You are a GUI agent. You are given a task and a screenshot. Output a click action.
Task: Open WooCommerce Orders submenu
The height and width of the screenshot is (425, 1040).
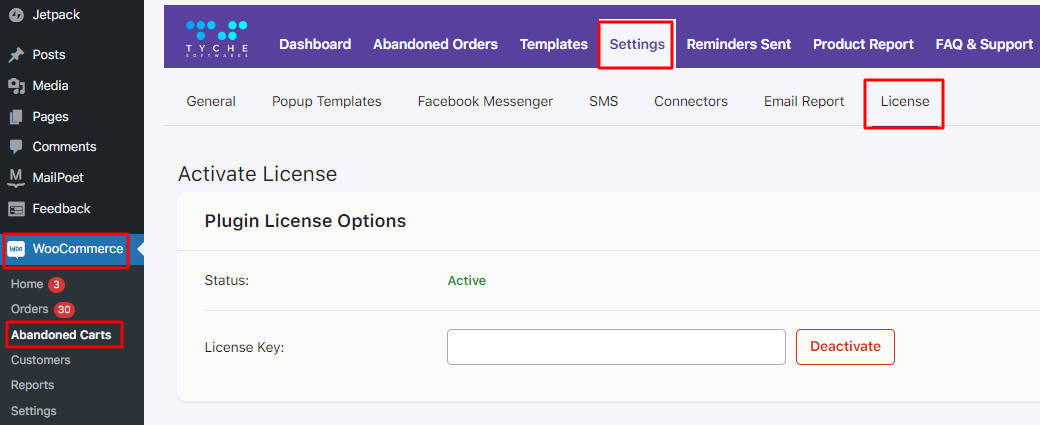pyautogui.click(x=30, y=309)
